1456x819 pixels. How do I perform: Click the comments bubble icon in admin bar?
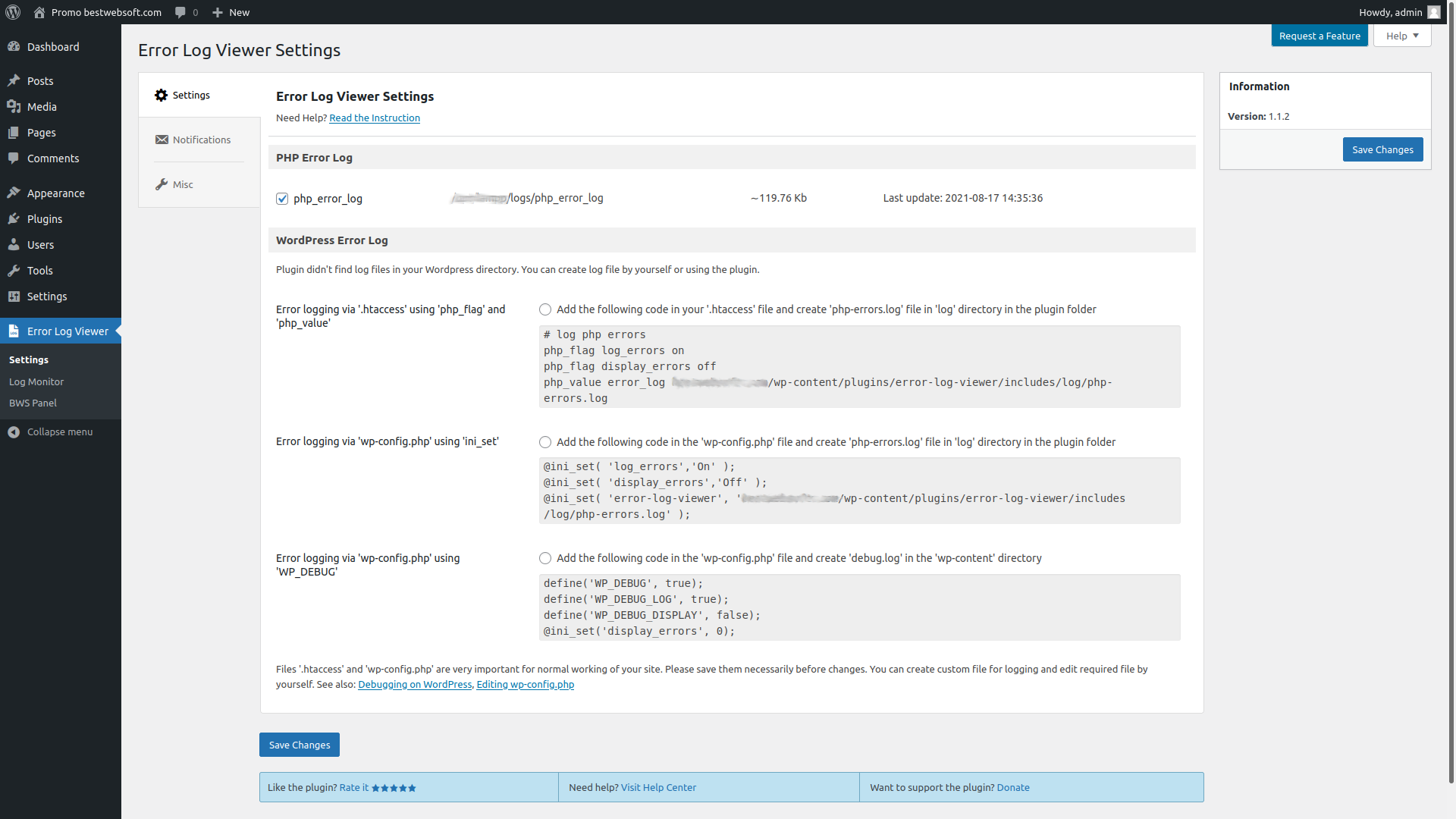click(180, 12)
